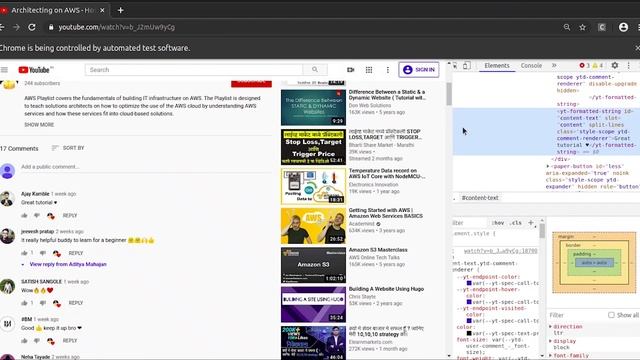Click the YouTube search input field
Image resolution: width=640 pixels, height=360 pixels.
pyautogui.click(x=194, y=70)
